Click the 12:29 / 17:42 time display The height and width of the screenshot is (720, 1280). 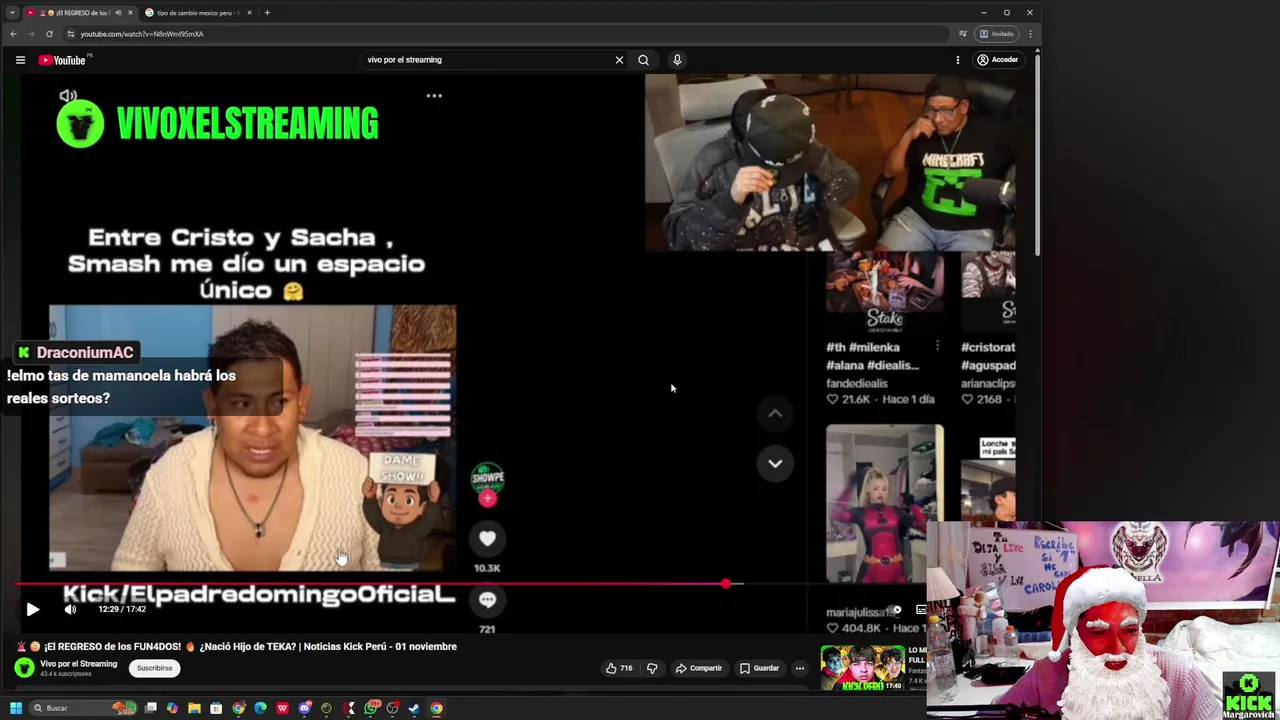tap(122, 609)
